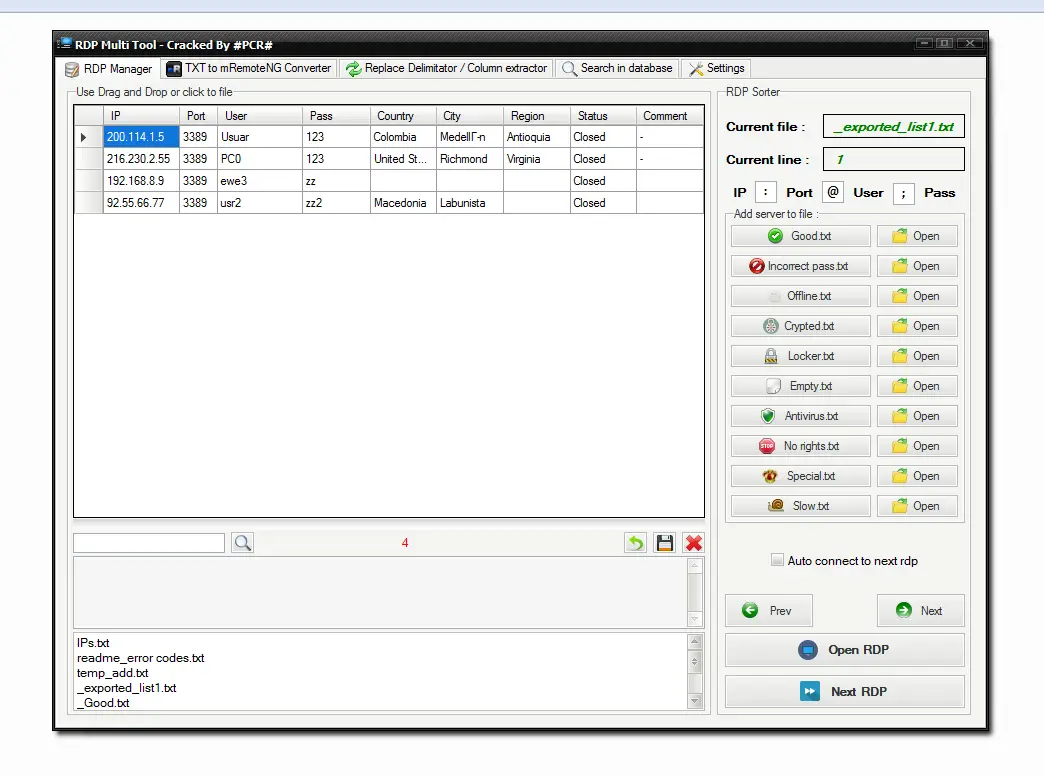Viewport: 1044px width, 776px height.
Task: Send entry to Crypted.txt file
Action: coord(800,326)
